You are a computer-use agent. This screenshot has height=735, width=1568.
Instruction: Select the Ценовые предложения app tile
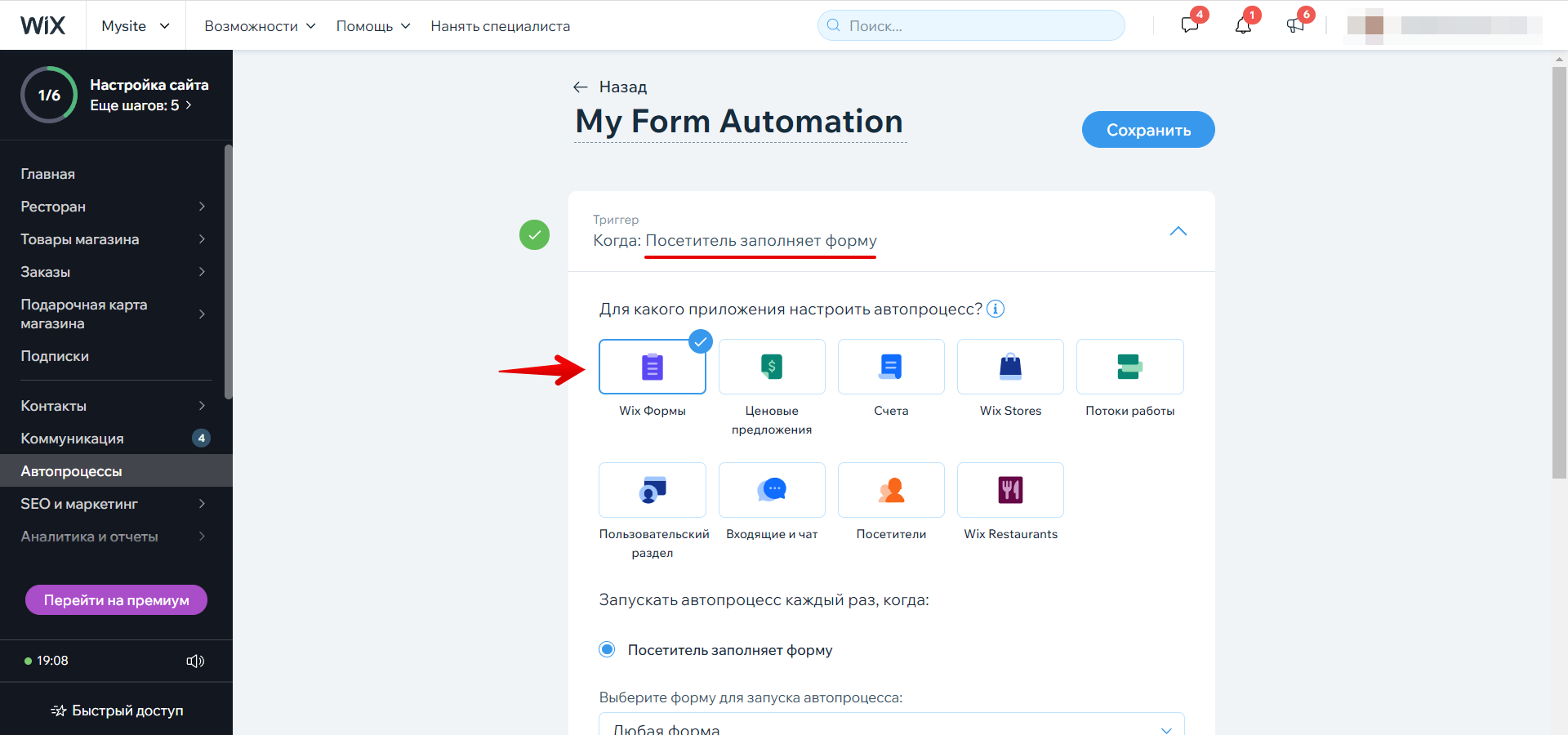click(x=772, y=367)
